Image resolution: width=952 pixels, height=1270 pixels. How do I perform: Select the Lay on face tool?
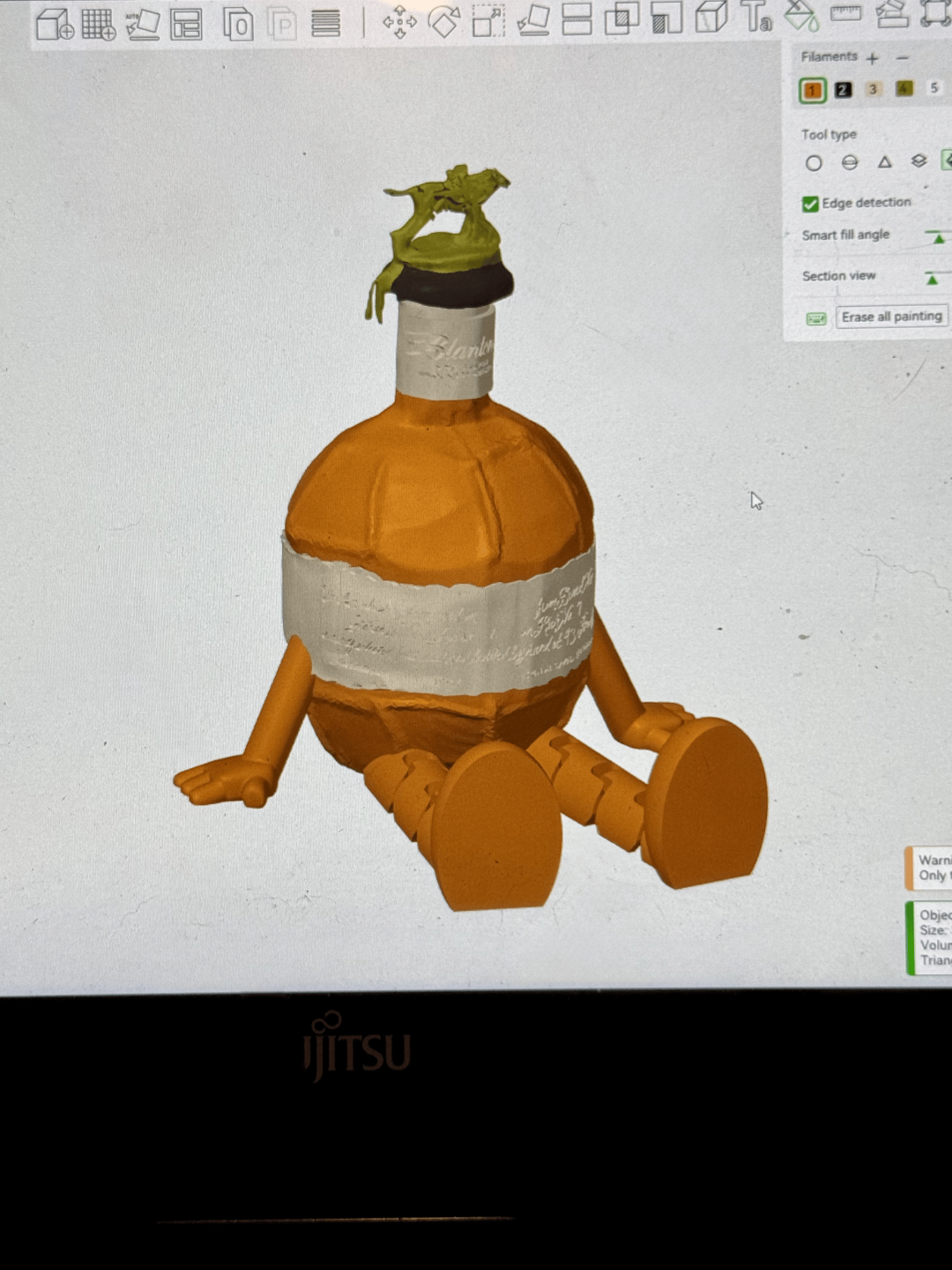coord(532,19)
